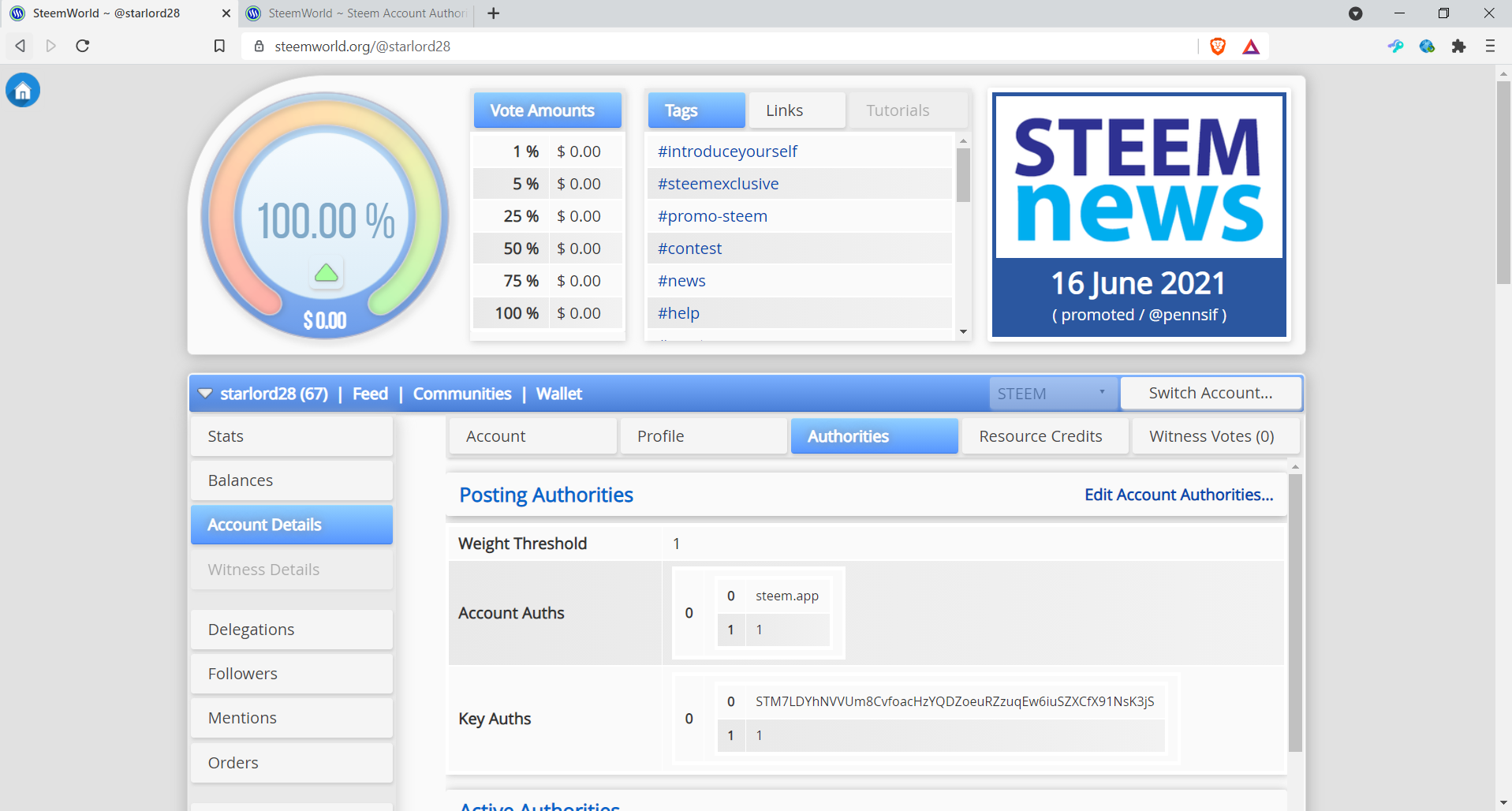Image resolution: width=1512 pixels, height=811 pixels.
Task: Open Followers in the sidebar
Action: pyautogui.click(x=292, y=674)
